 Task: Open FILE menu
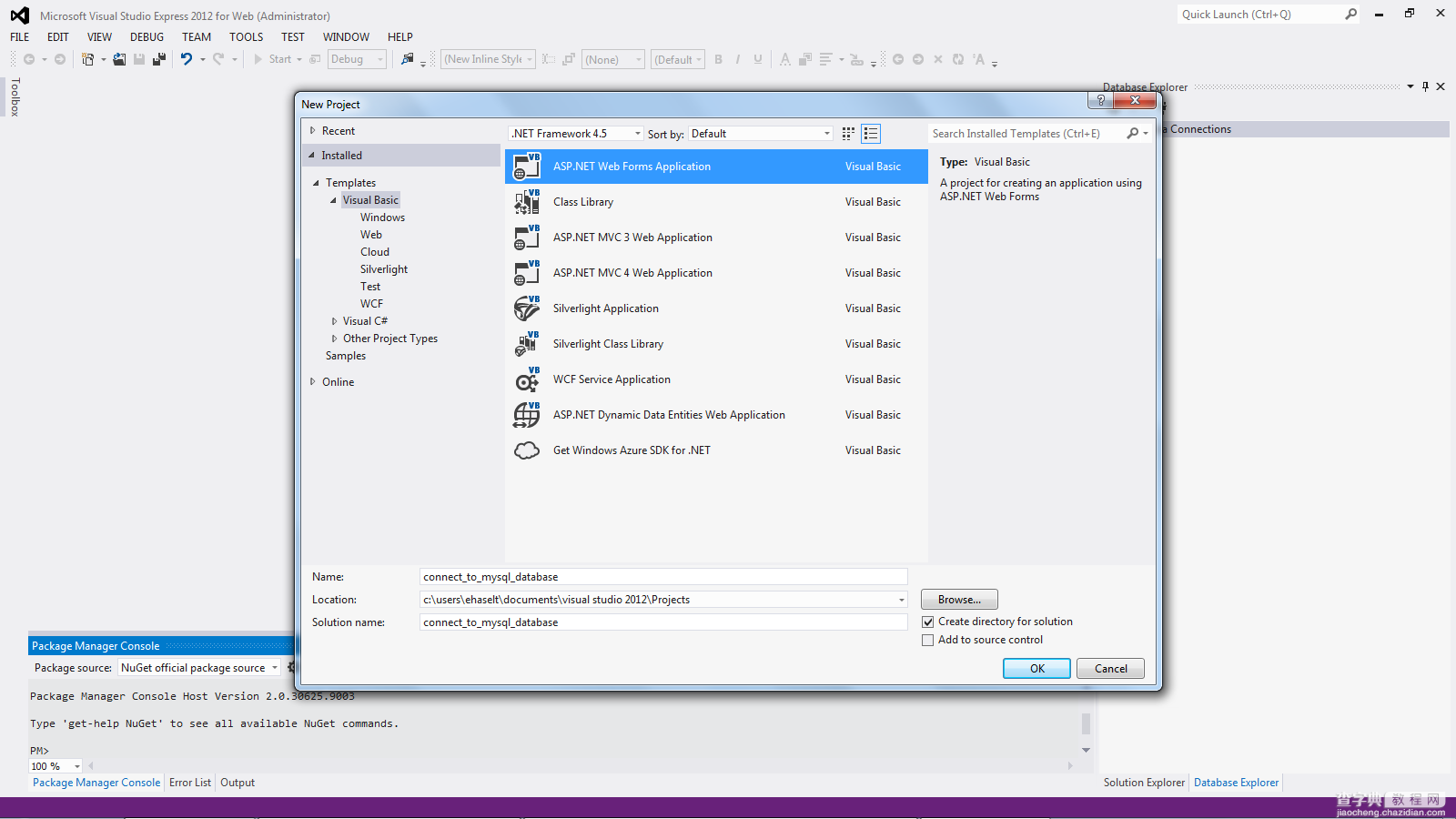point(20,37)
